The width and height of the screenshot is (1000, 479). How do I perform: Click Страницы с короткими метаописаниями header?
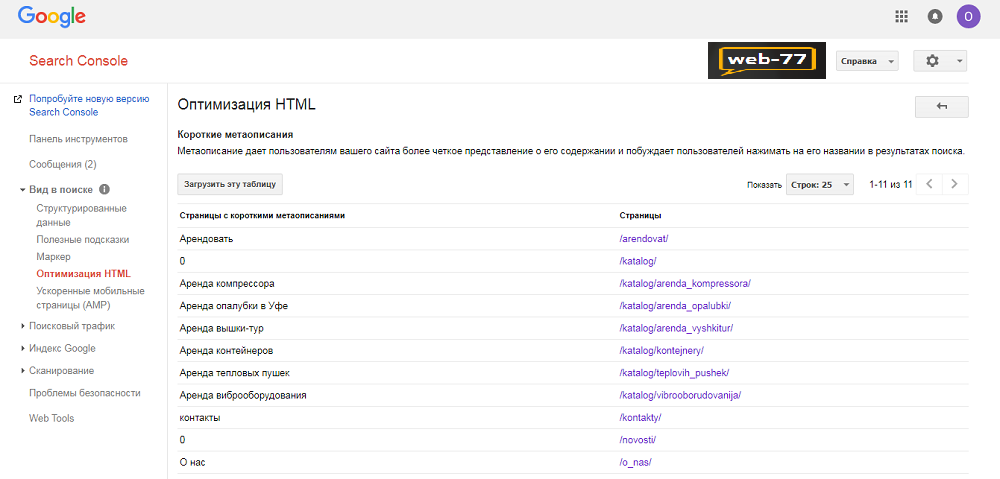click(x=262, y=216)
